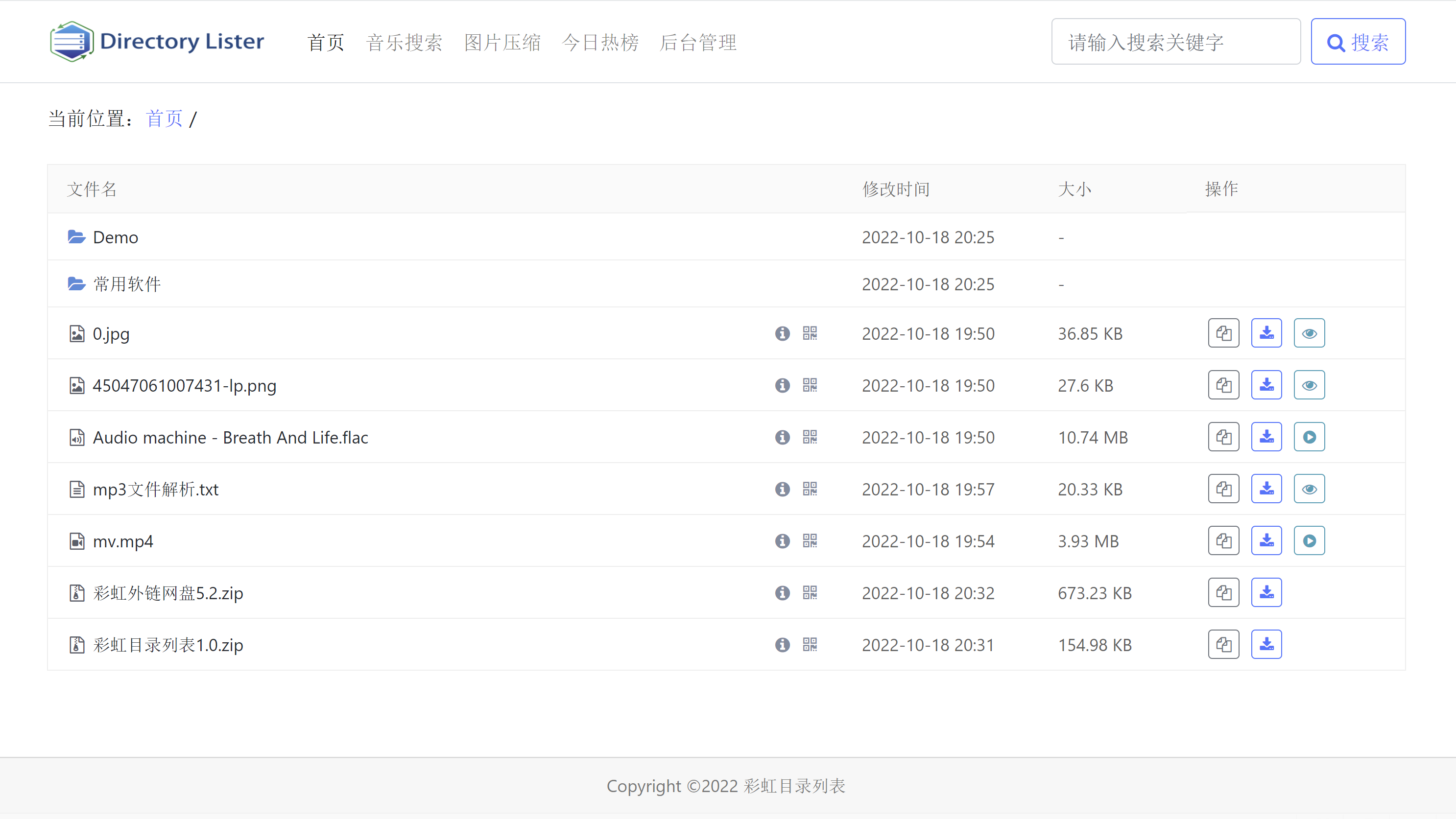Open the QR code panel for mv.mp4
Screen dimensions: 1456x819
click(x=810, y=541)
